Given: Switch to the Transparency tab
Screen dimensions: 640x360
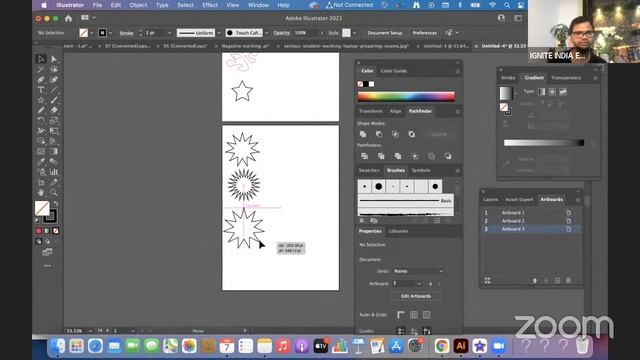Looking at the screenshot, I should click(x=566, y=78).
